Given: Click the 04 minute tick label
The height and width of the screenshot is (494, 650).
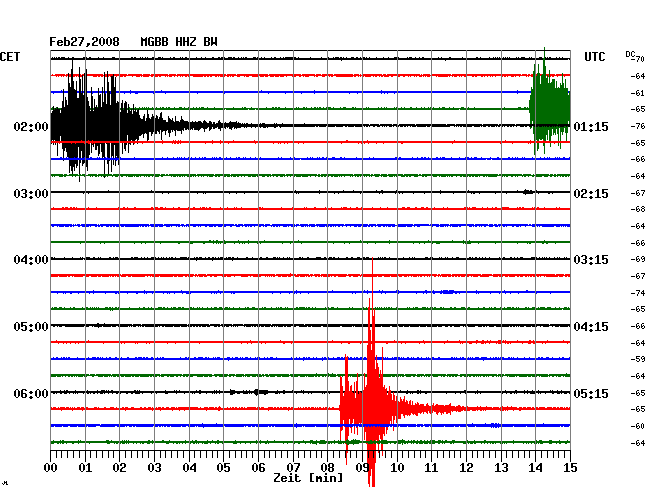Looking at the screenshot, I should tap(189, 468).
